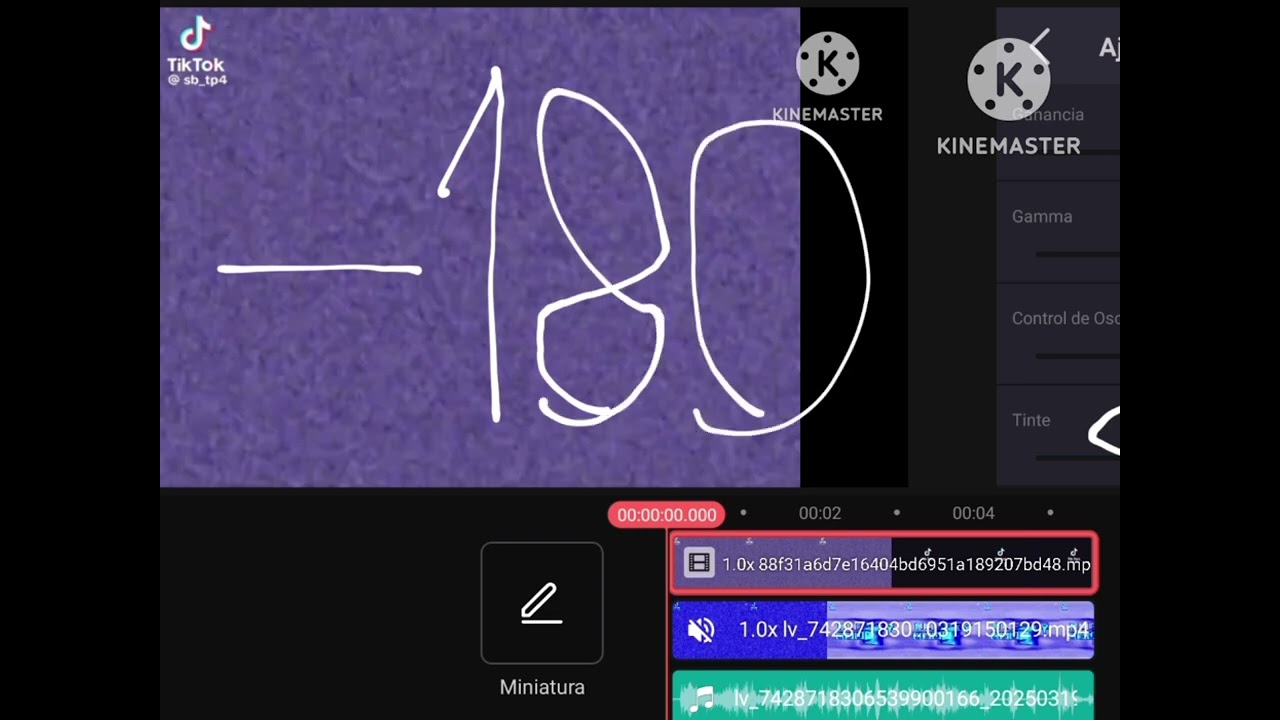
Task: Select the green audio track lv_7428718306539900166
Action: click(883, 696)
